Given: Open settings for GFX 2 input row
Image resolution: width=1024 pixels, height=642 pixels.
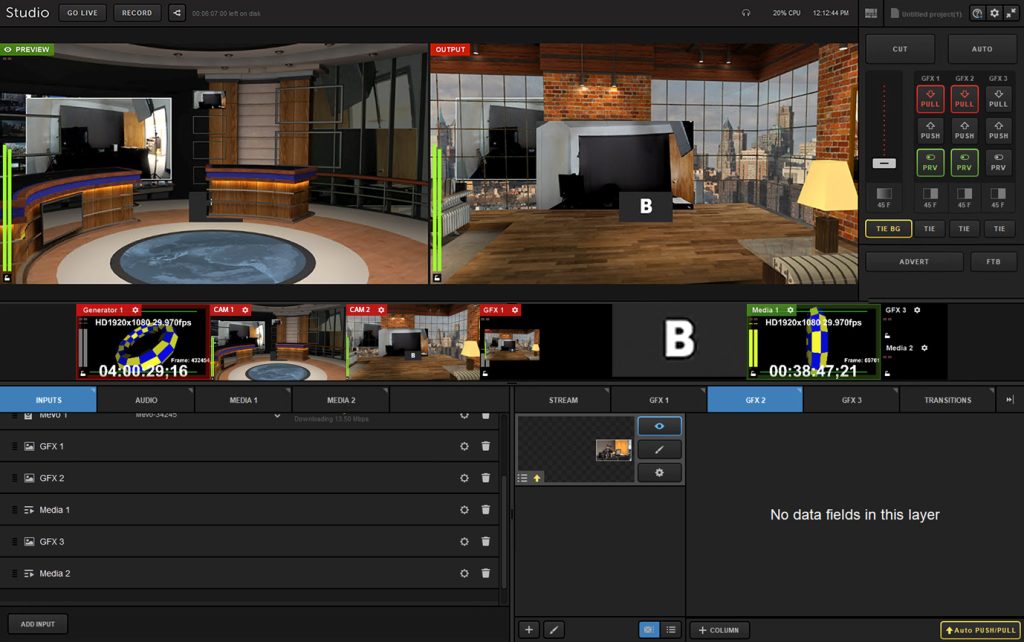Looking at the screenshot, I should [464, 478].
